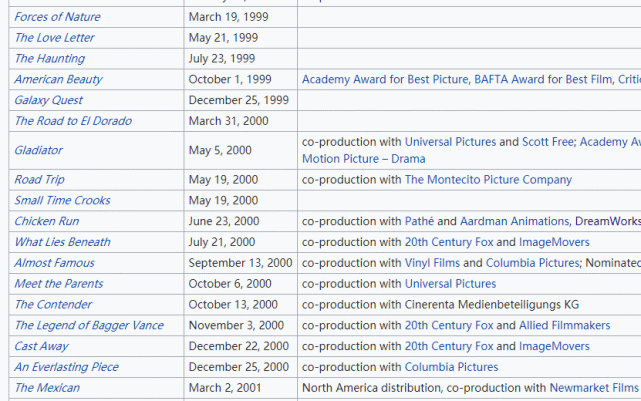Open the What Lies Beneath link
The image size is (641, 401).
tap(62, 242)
